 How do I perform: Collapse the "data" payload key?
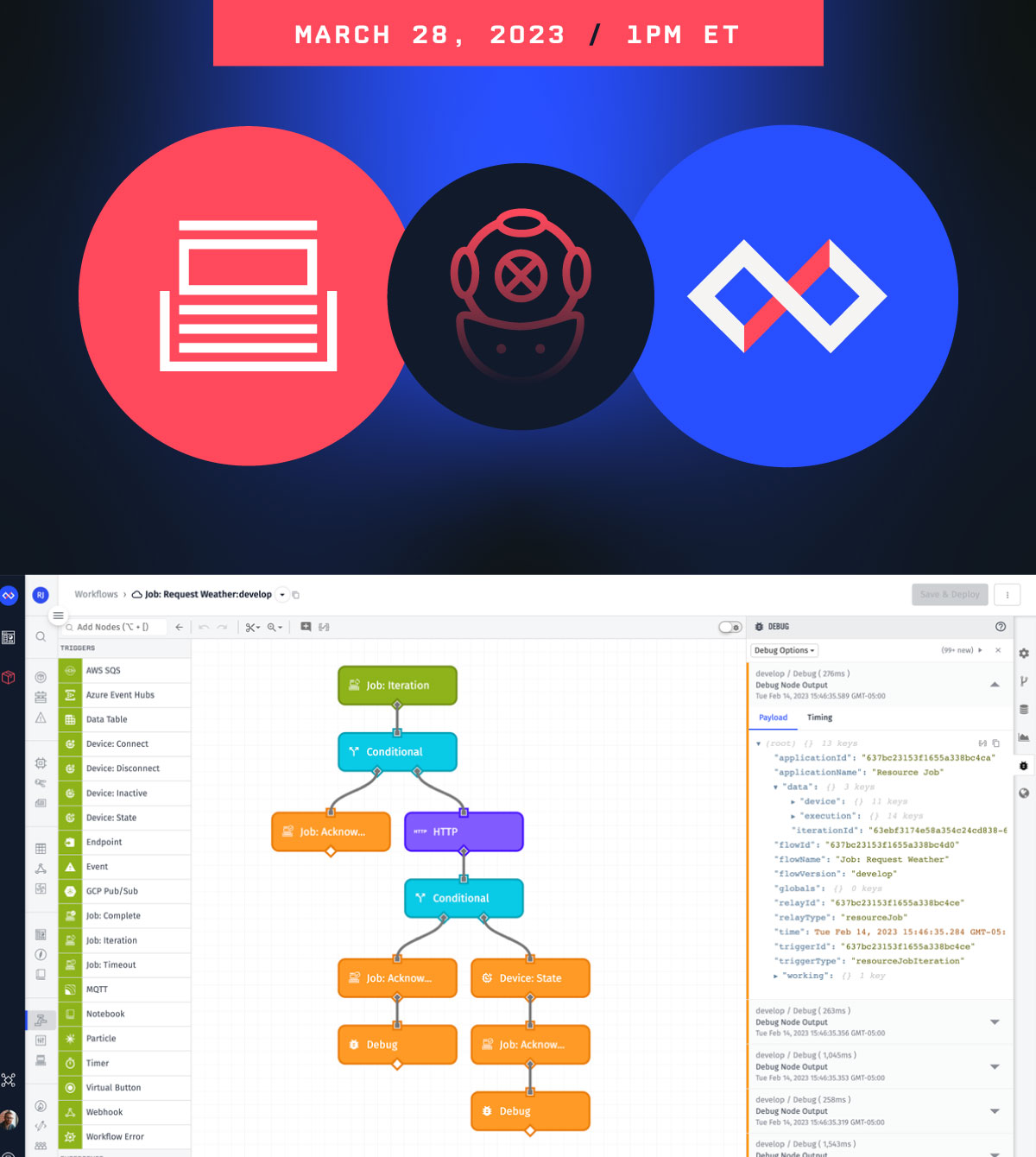(775, 787)
